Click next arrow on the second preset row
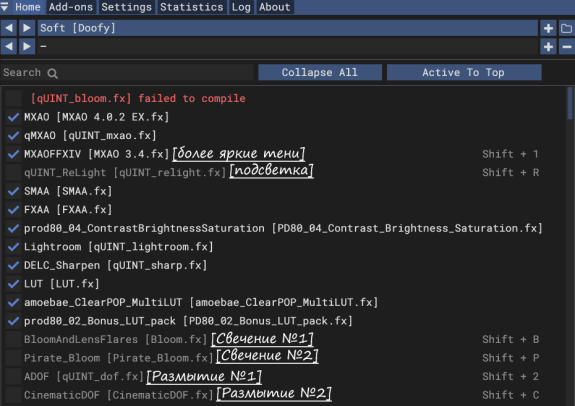 27,47
